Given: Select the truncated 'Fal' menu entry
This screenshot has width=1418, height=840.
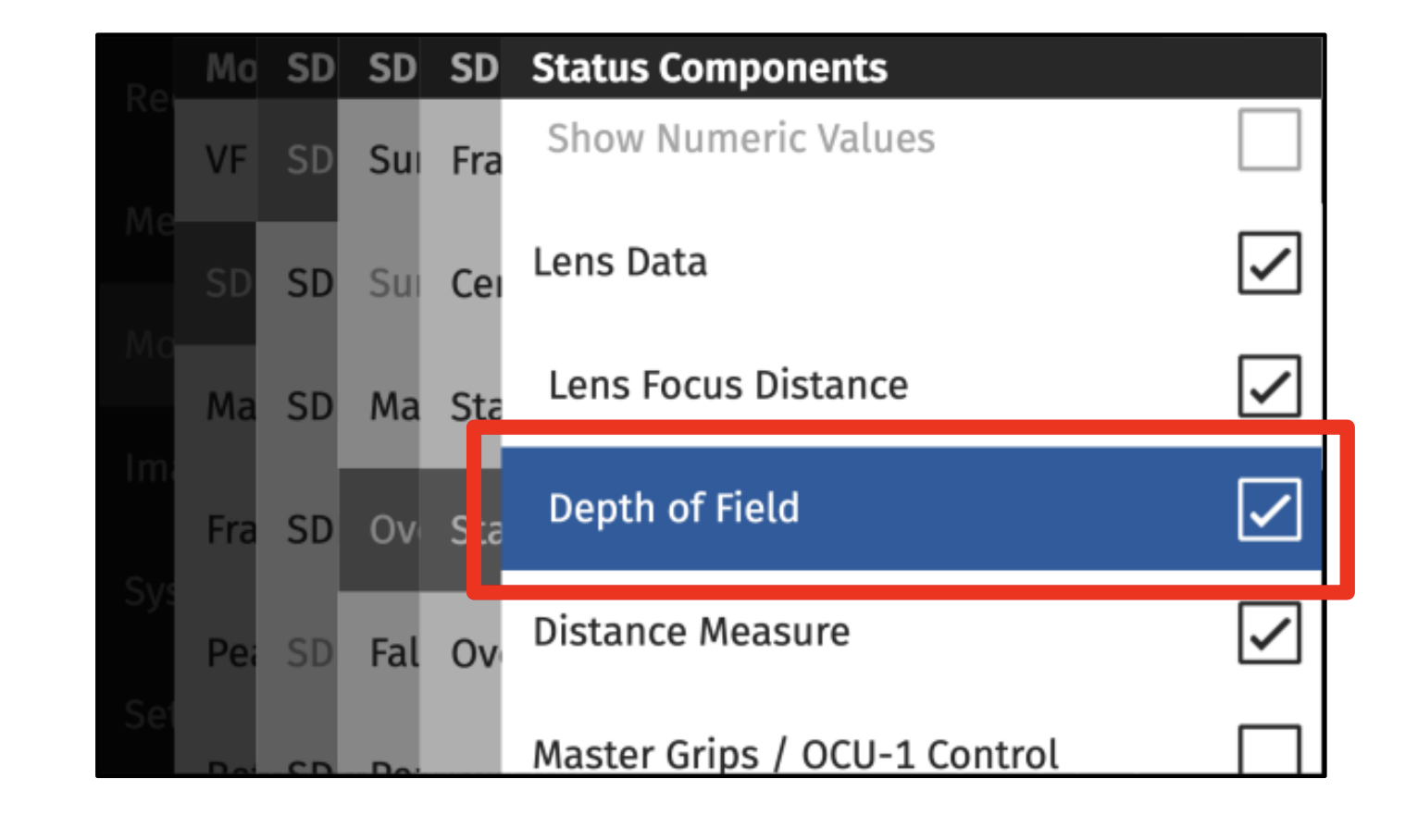Looking at the screenshot, I should click(393, 654).
